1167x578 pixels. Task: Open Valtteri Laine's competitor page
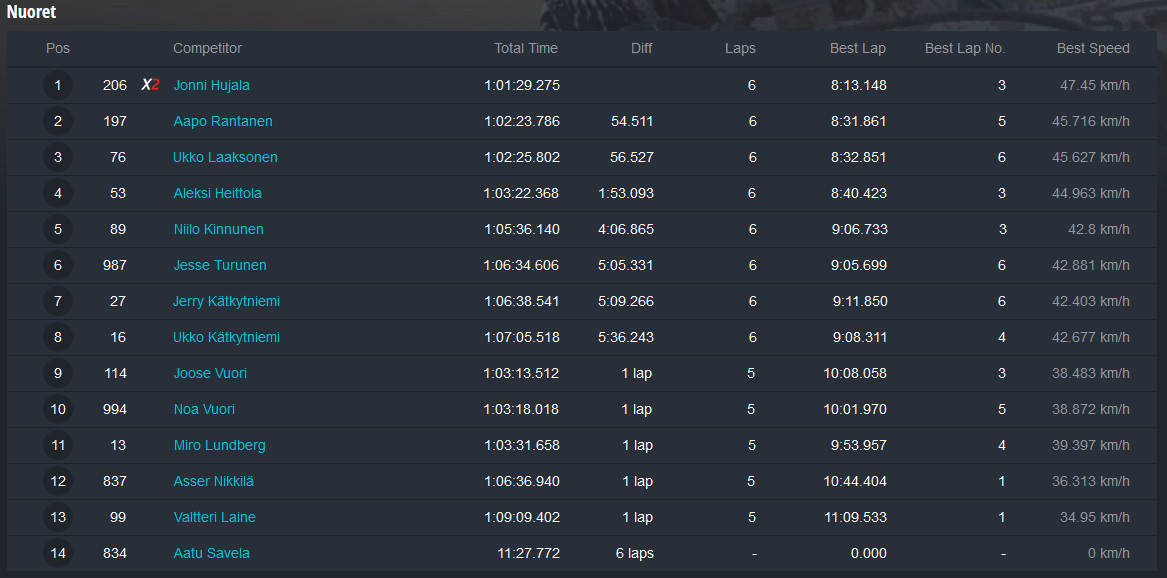(x=214, y=517)
